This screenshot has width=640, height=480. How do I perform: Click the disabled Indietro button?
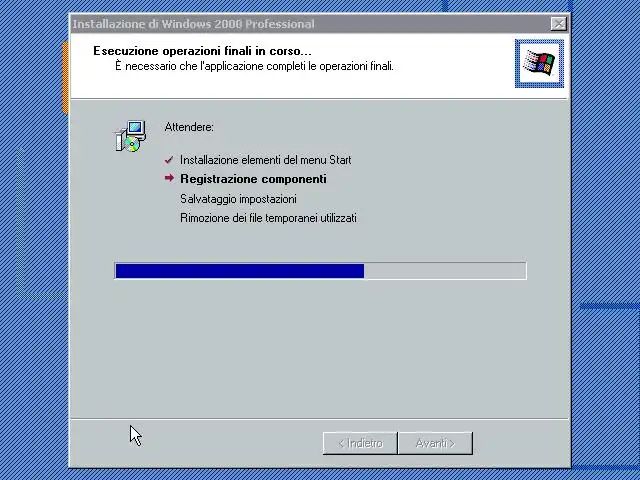coord(360,443)
